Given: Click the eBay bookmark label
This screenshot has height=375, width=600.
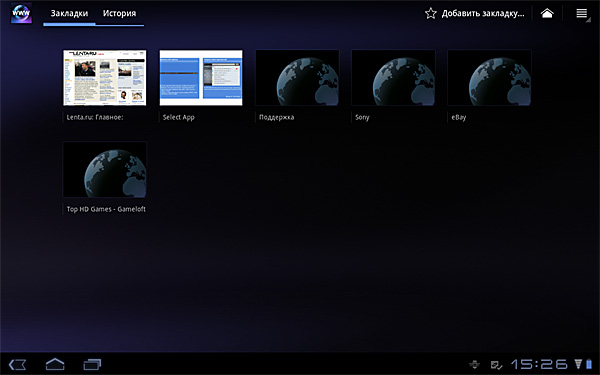Looking at the screenshot, I should (458, 117).
